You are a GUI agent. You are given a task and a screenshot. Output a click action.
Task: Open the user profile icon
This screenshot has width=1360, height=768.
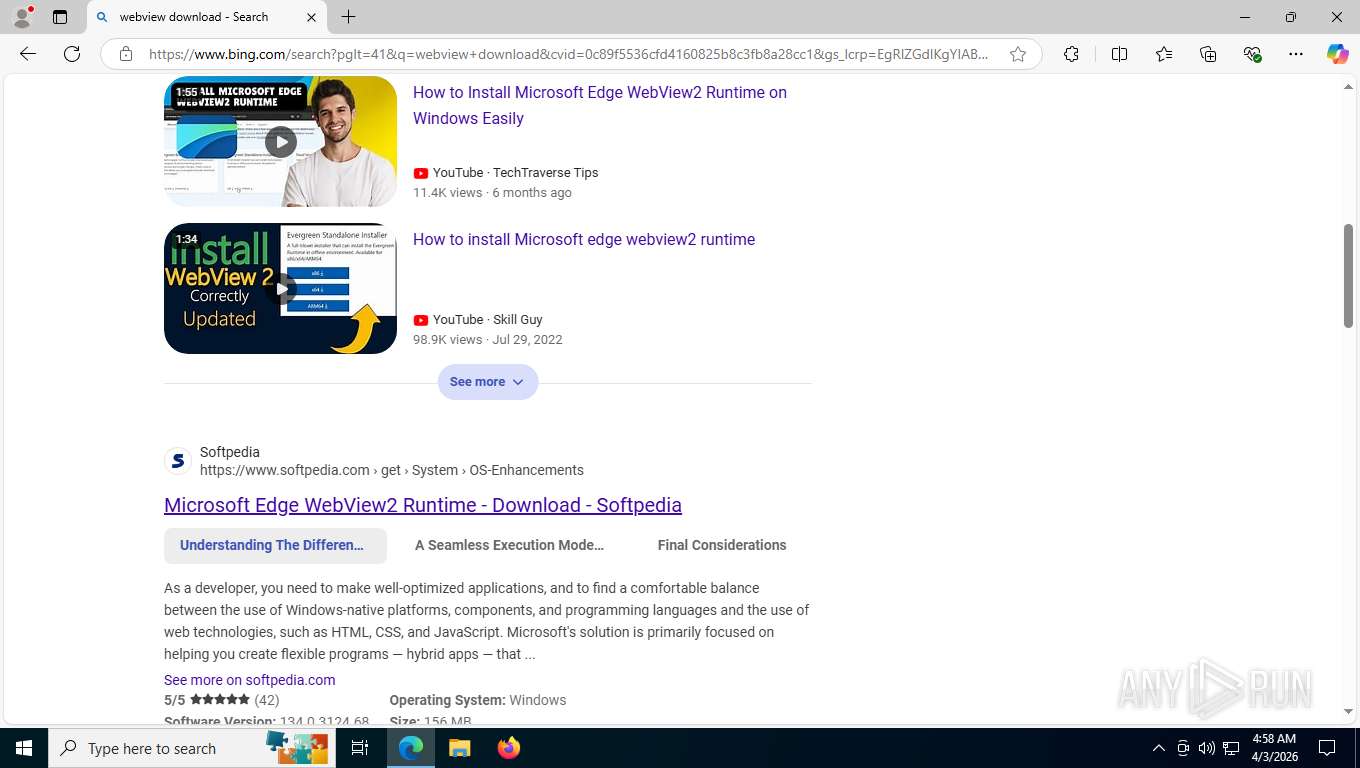pos(22,17)
